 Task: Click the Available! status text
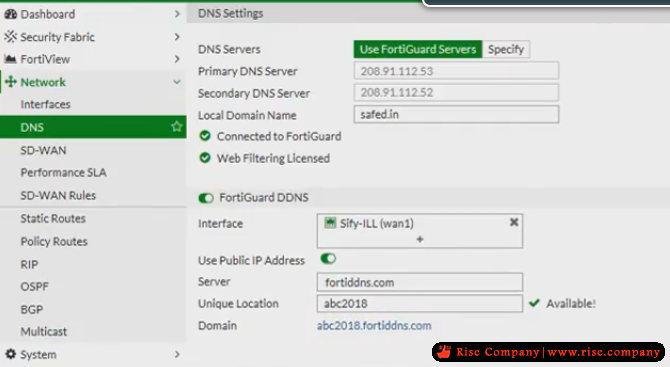(x=571, y=303)
